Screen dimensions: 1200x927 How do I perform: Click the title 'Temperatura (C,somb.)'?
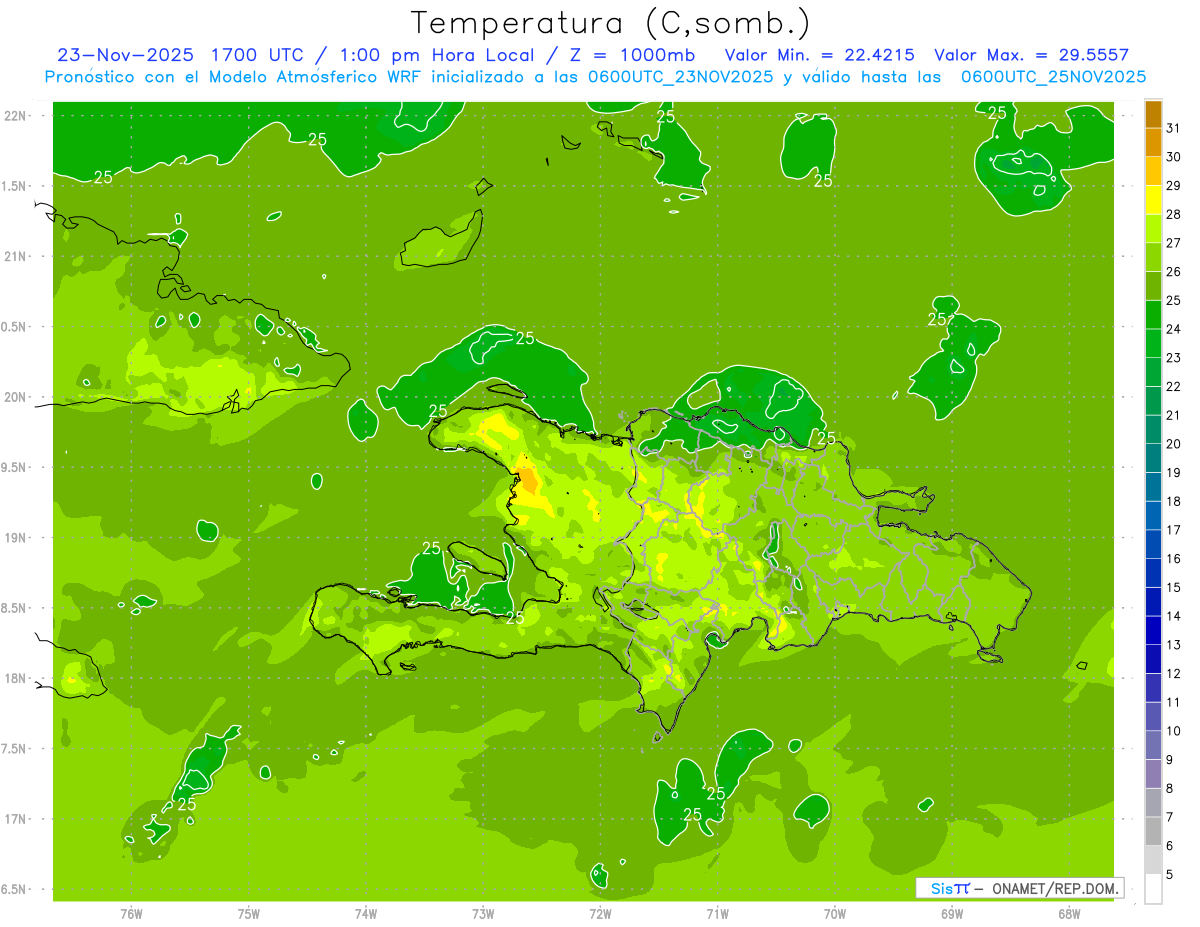(609, 22)
